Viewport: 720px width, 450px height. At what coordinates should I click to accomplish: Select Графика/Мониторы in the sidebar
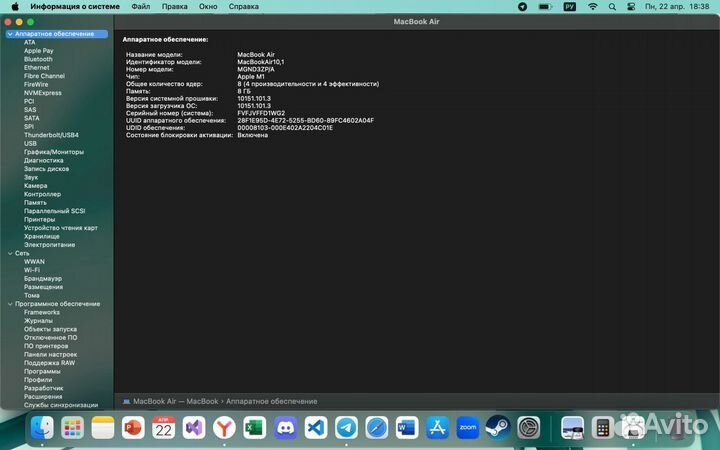54,152
